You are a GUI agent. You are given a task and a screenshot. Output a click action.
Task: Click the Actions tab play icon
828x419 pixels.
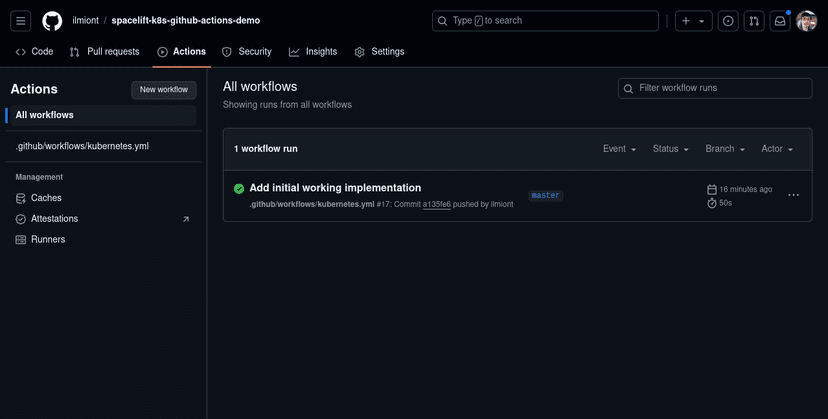click(163, 52)
